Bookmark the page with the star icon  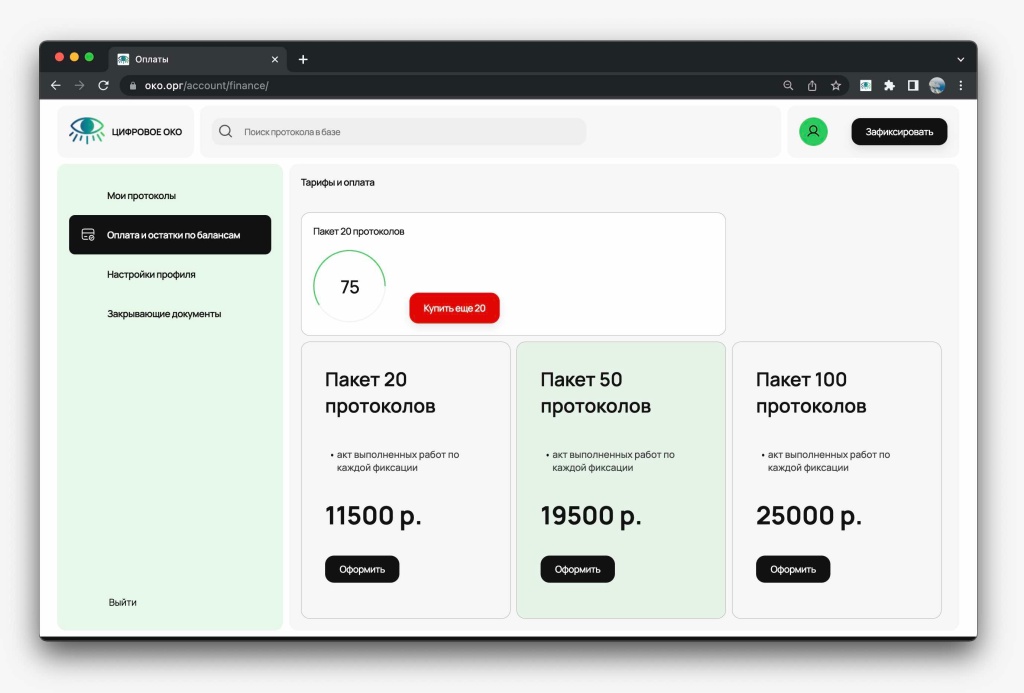click(835, 86)
